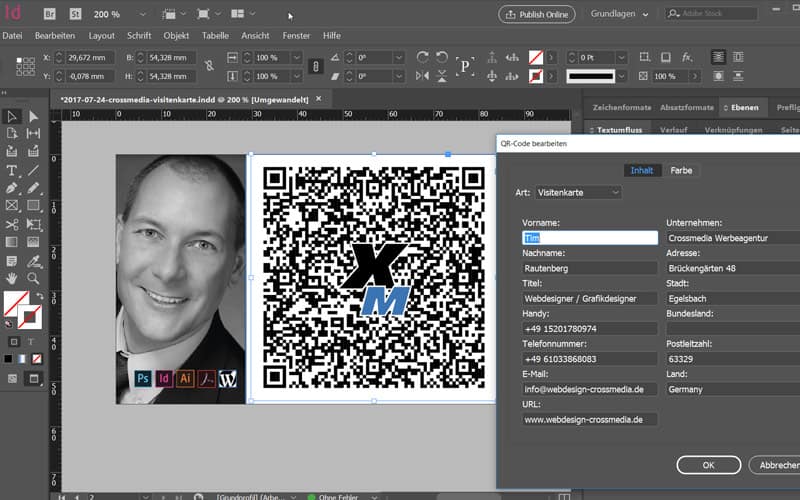Click the stroke color swatch in control bar
The height and width of the screenshot is (500, 800).
tap(536, 77)
